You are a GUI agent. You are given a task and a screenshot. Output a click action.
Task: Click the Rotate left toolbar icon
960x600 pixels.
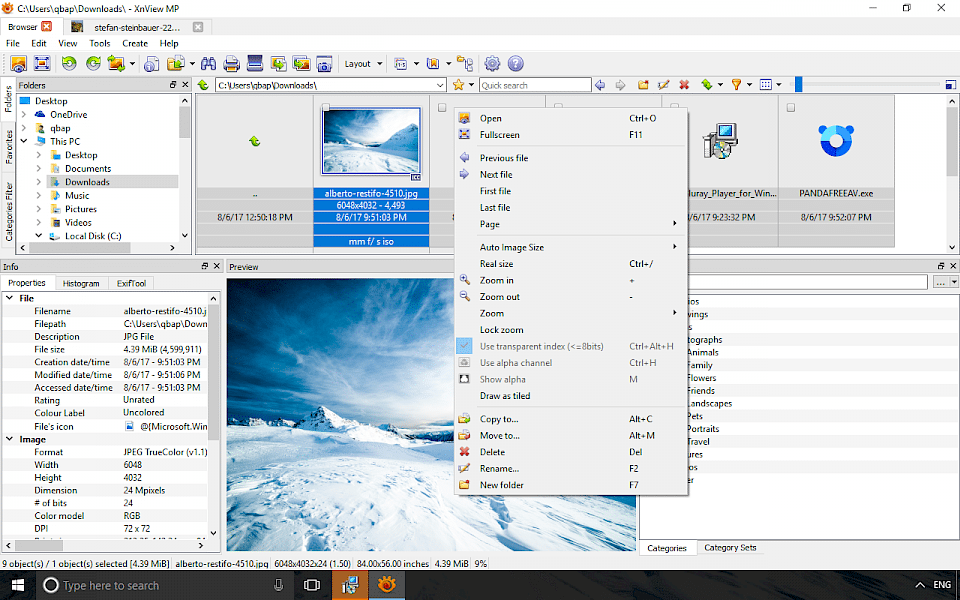[x=69, y=63]
